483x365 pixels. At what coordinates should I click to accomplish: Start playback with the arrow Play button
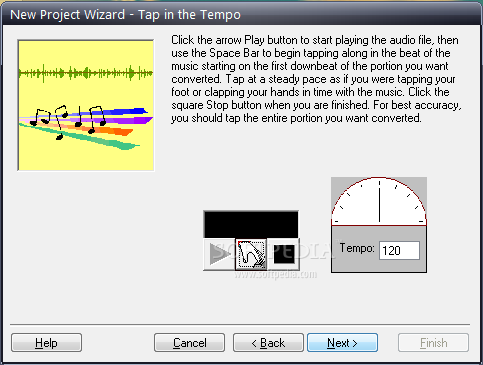[x=219, y=254]
